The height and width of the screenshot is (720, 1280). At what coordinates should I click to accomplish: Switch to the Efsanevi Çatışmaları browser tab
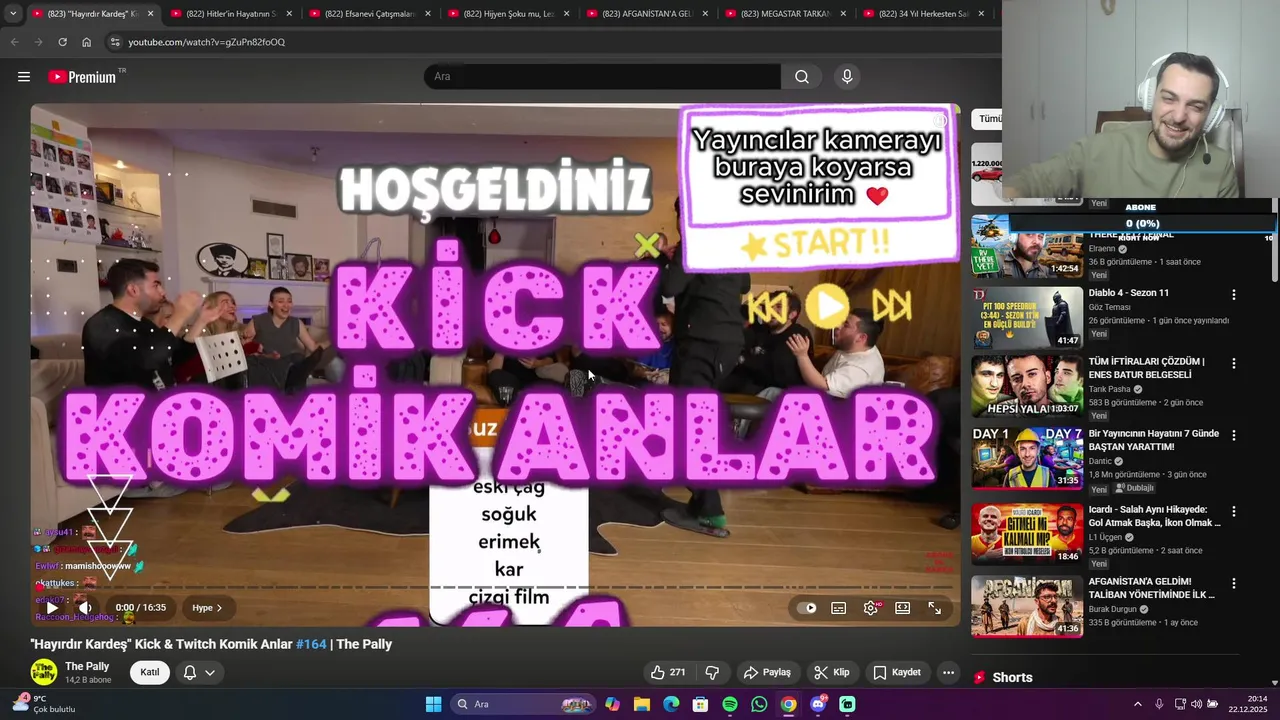[369, 14]
